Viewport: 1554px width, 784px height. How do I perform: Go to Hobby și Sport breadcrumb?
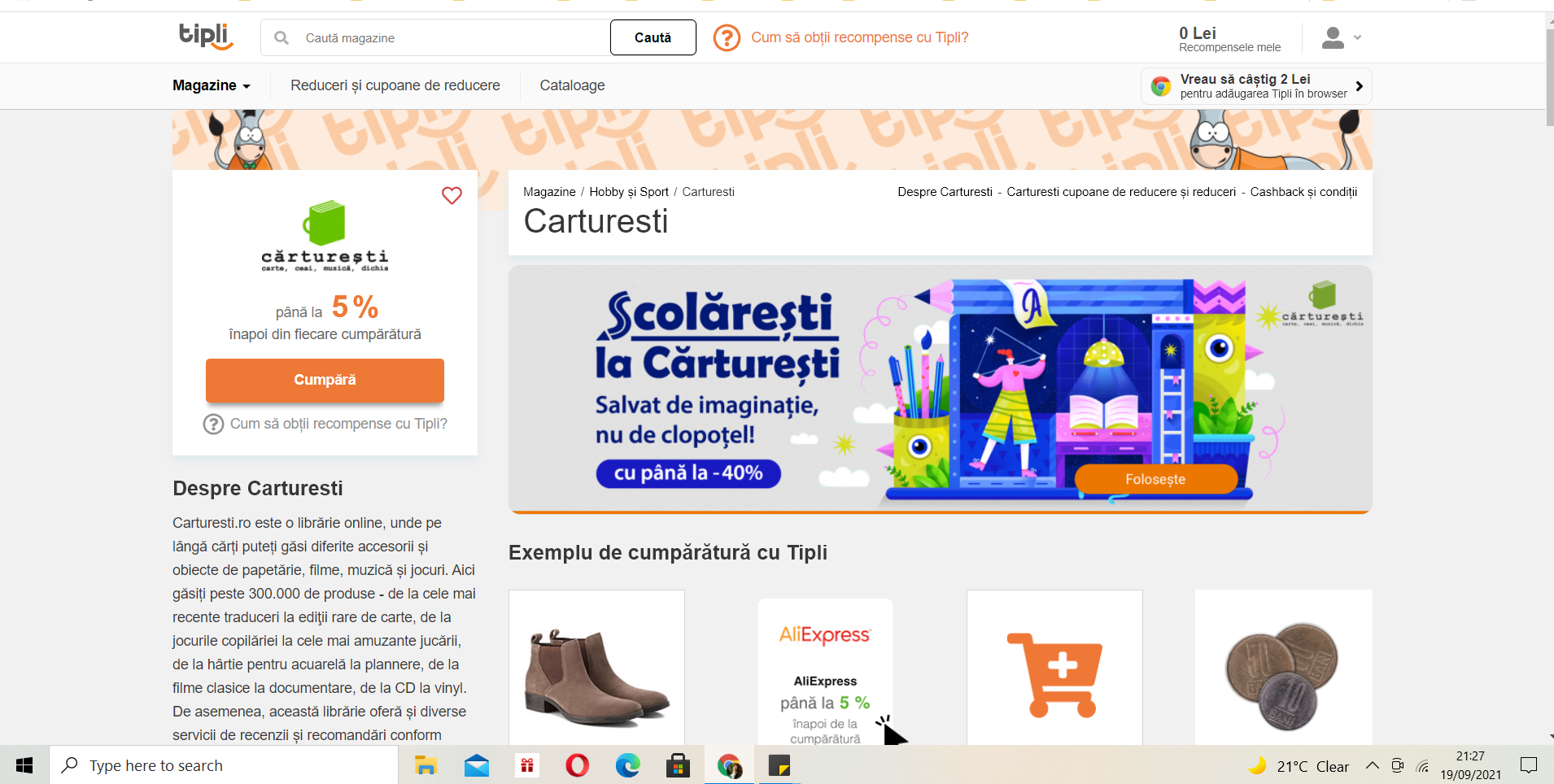(629, 192)
